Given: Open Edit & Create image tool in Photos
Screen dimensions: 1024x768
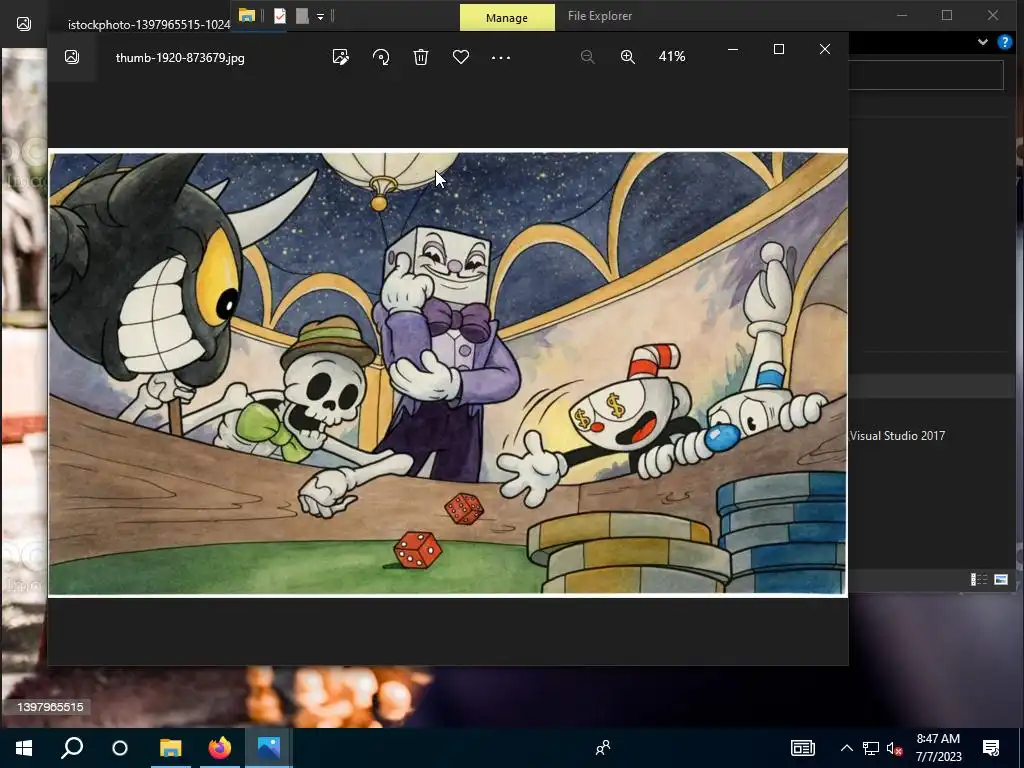Looking at the screenshot, I should (x=340, y=57).
